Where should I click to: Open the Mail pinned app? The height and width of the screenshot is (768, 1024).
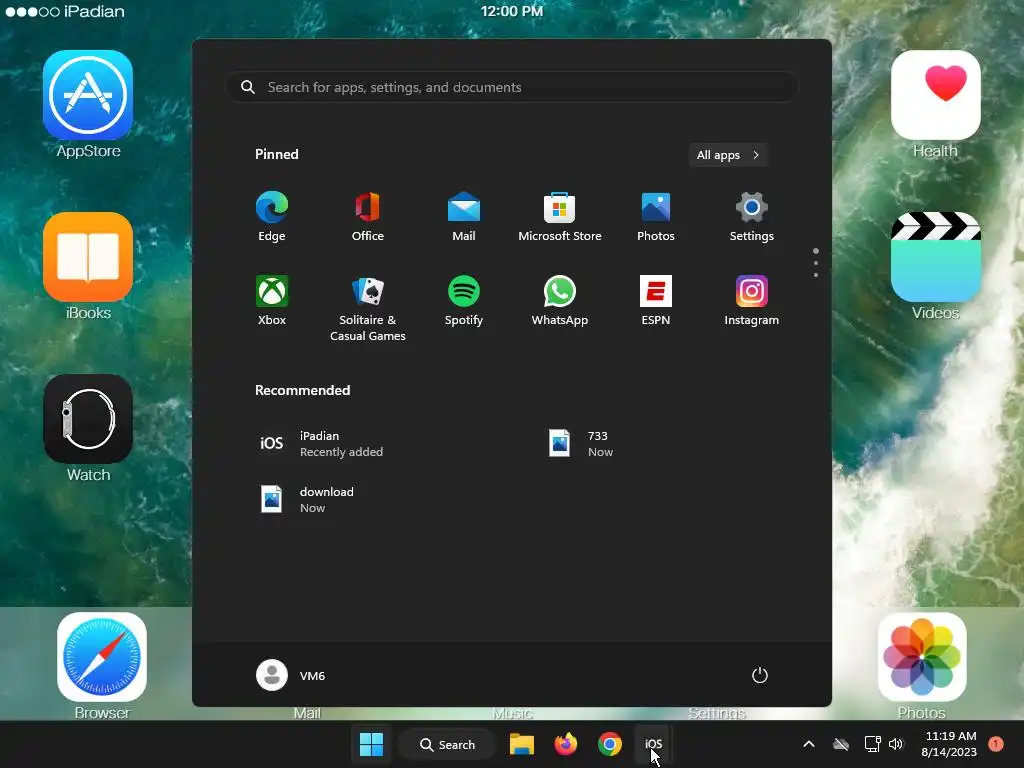pos(464,217)
